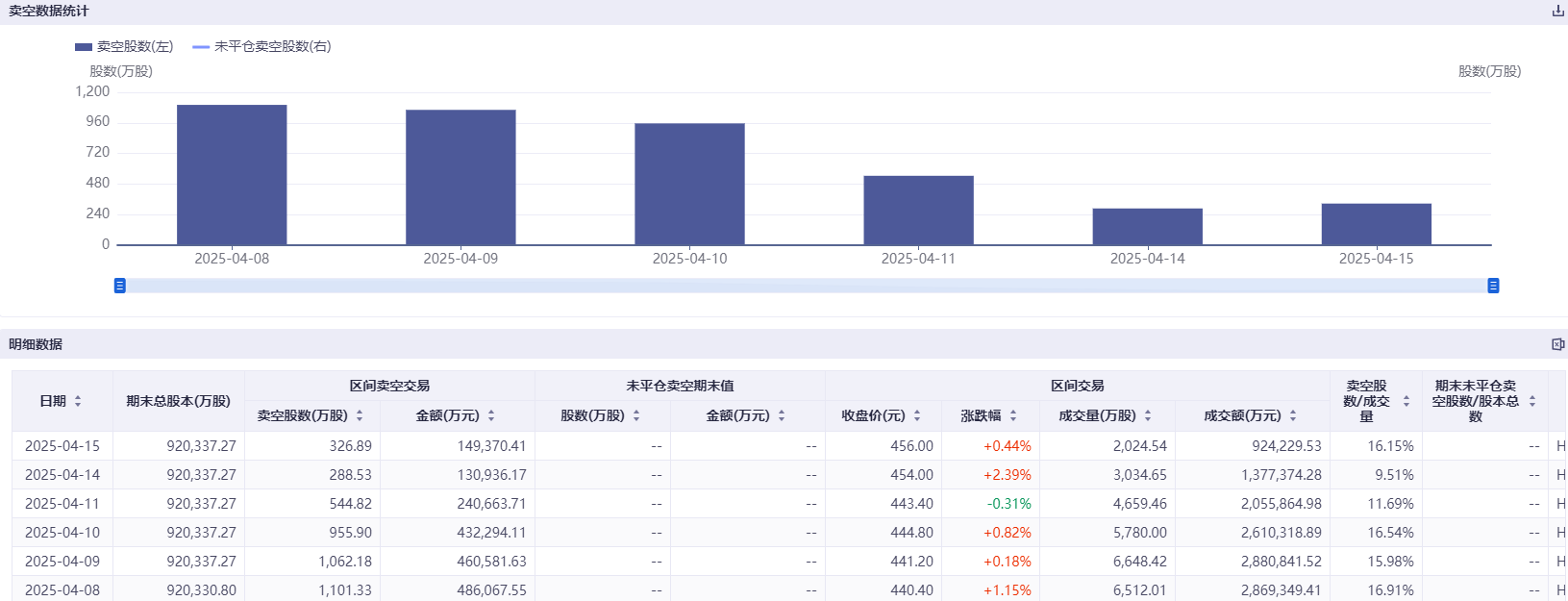Sort by 涨跌幅 column
Image resolution: width=1568 pixels, height=601 pixels.
1013,415
